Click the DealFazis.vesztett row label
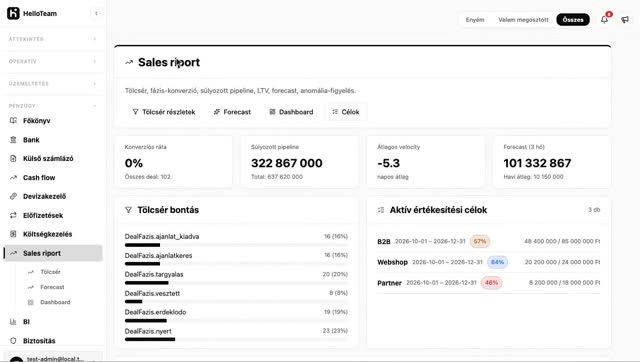This screenshot has height=362, width=640. [x=152, y=293]
